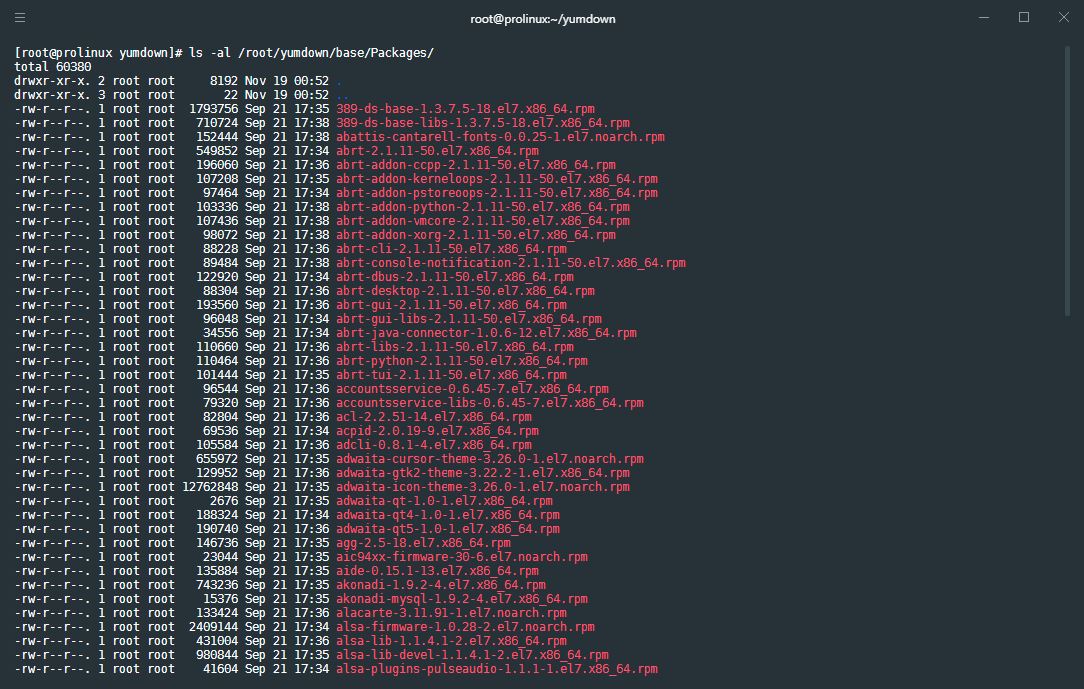Open the hamburger menu icon
Screen dimensions: 1084x689
pos(20,18)
